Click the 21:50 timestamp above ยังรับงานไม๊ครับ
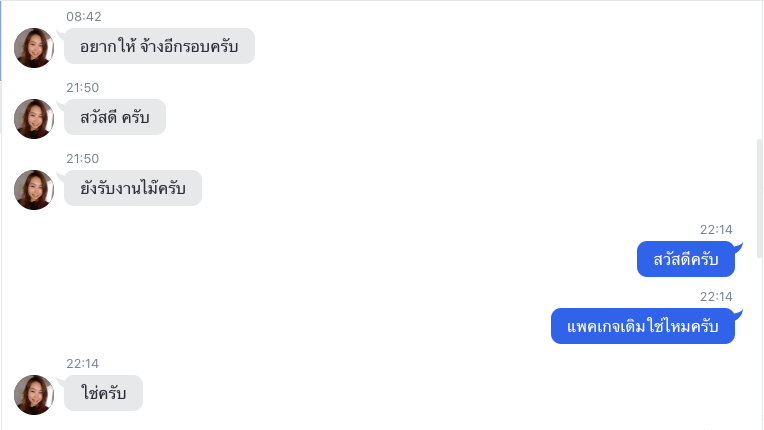764x430 pixels. point(82,159)
